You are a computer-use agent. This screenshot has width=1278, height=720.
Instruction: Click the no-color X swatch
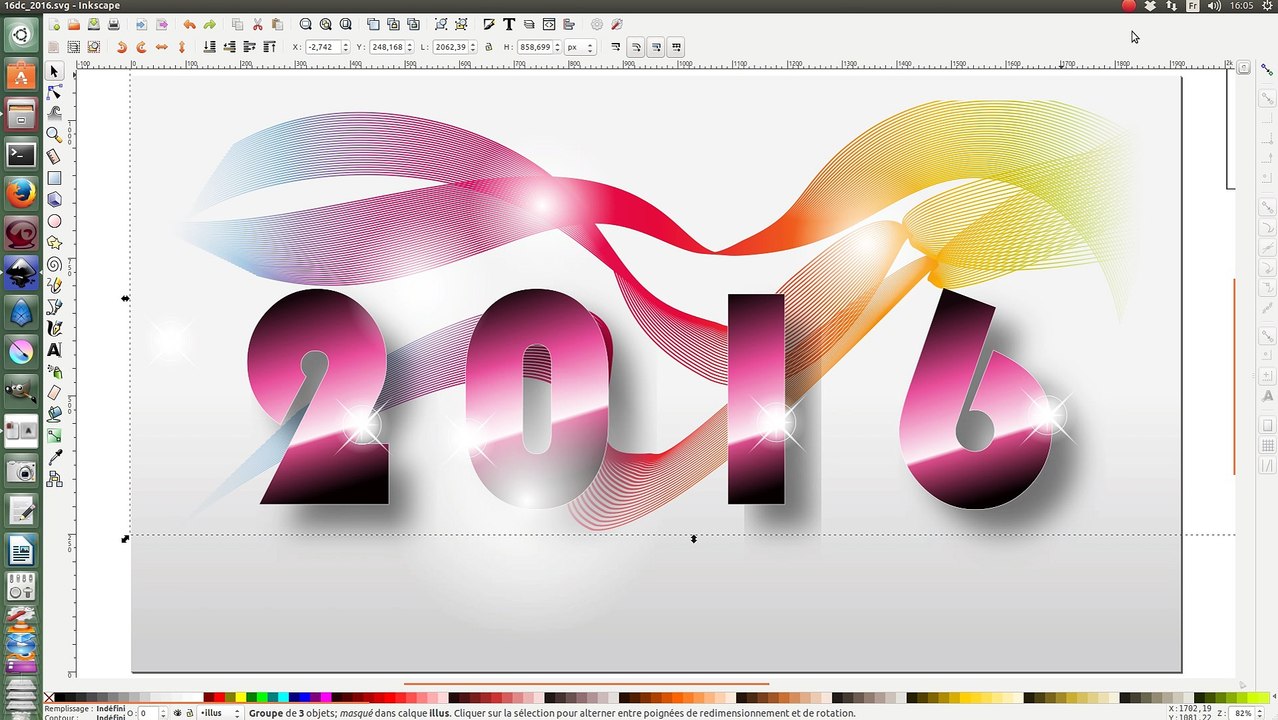[x=49, y=697]
